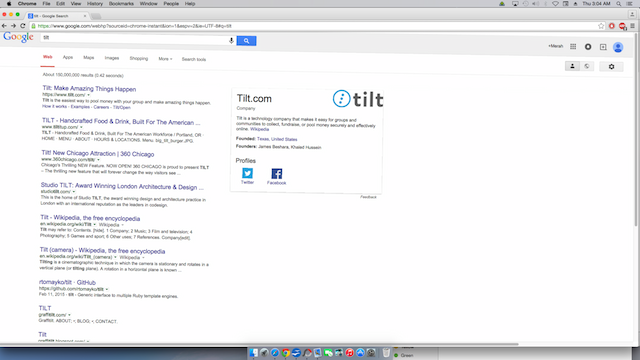Open 'Studio TILT: Award Winning London Architecture' result

click(122, 186)
